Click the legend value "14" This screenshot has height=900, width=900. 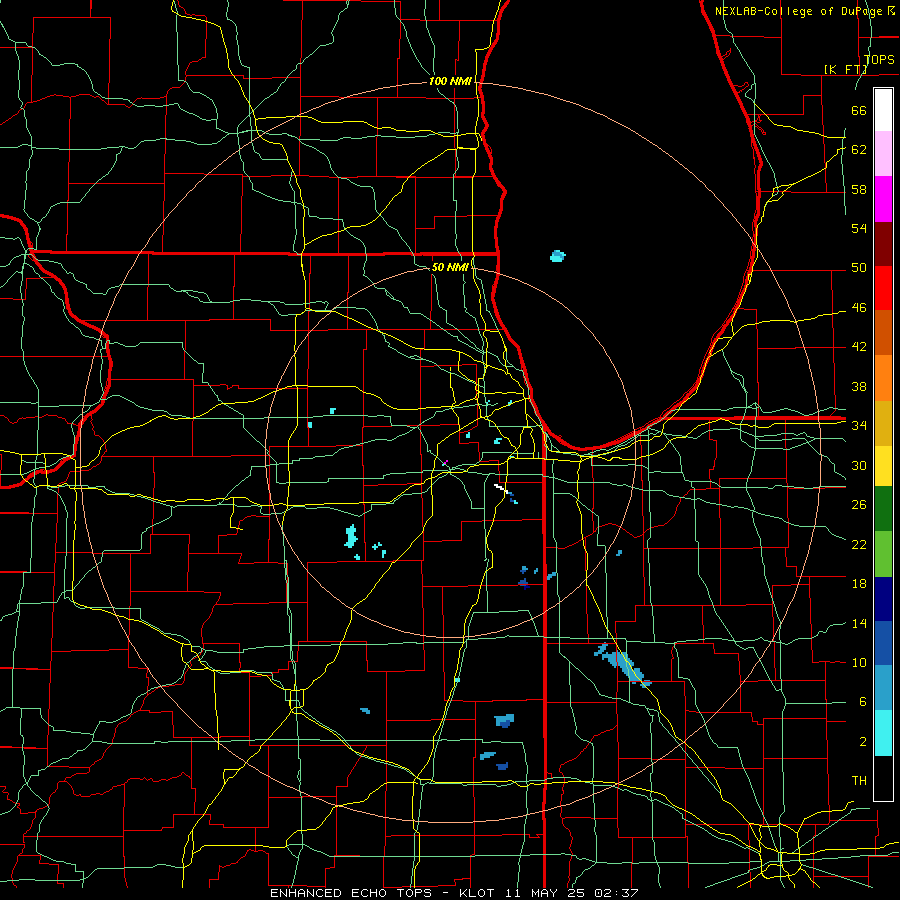(859, 623)
